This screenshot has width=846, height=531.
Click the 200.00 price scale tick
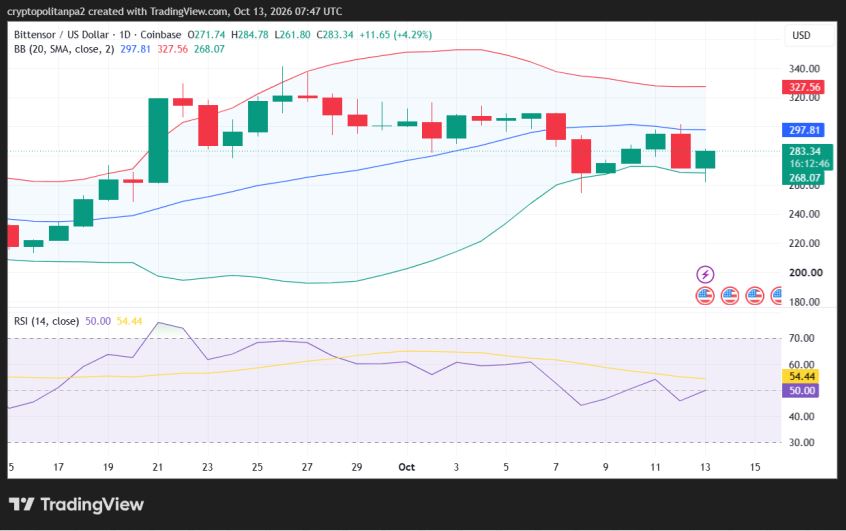click(x=806, y=273)
